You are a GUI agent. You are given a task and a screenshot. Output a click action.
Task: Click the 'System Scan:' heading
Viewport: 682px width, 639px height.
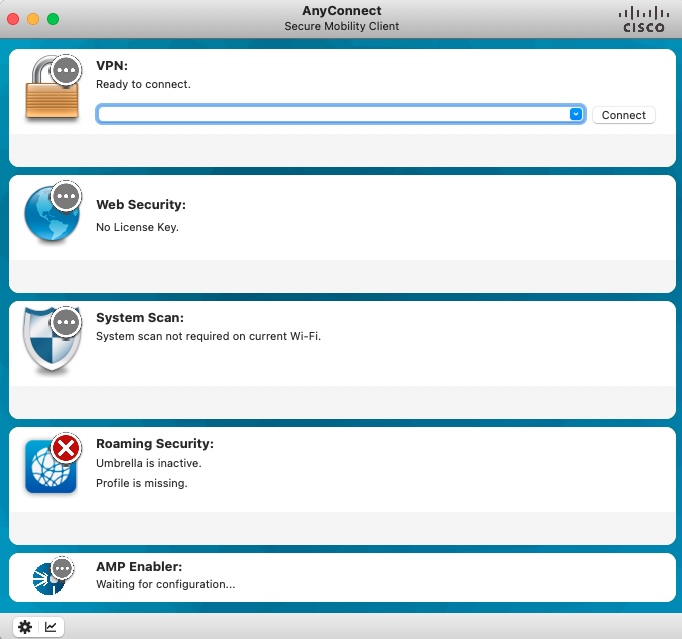click(x=140, y=318)
